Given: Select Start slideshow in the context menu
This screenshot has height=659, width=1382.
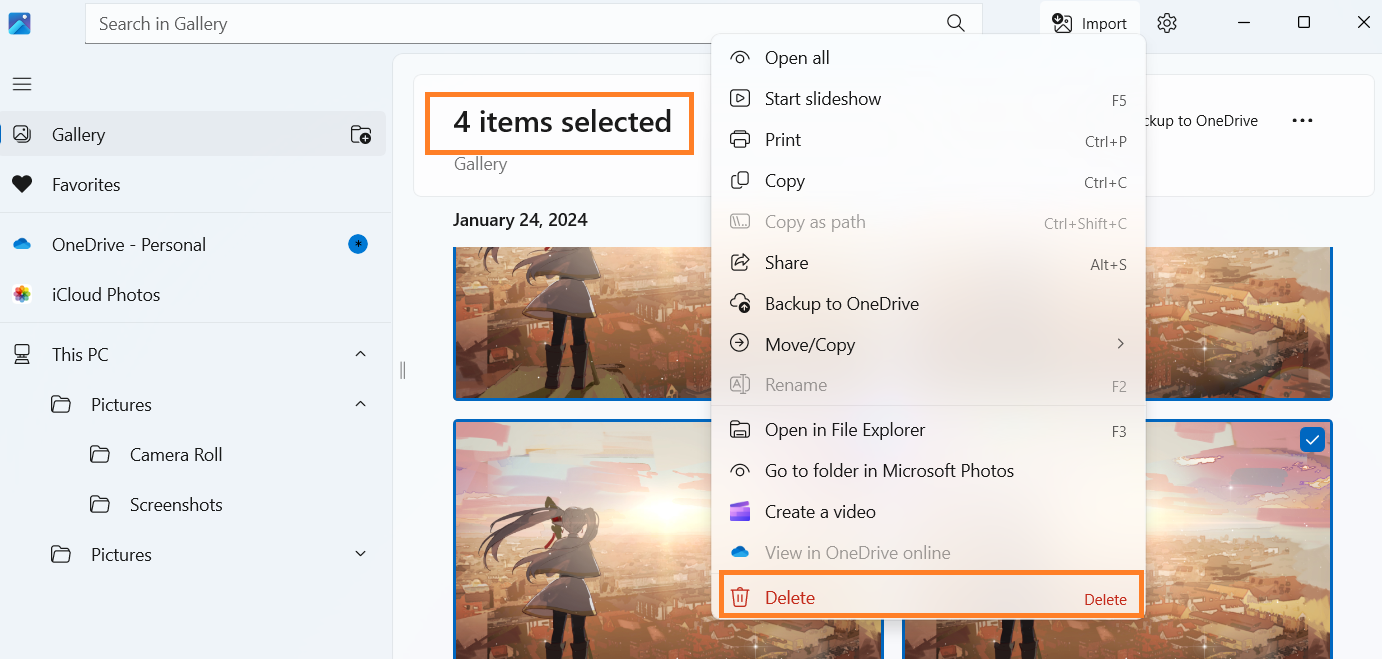Looking at the screenshot, I should pyautogui.click(x=822, y=99).
